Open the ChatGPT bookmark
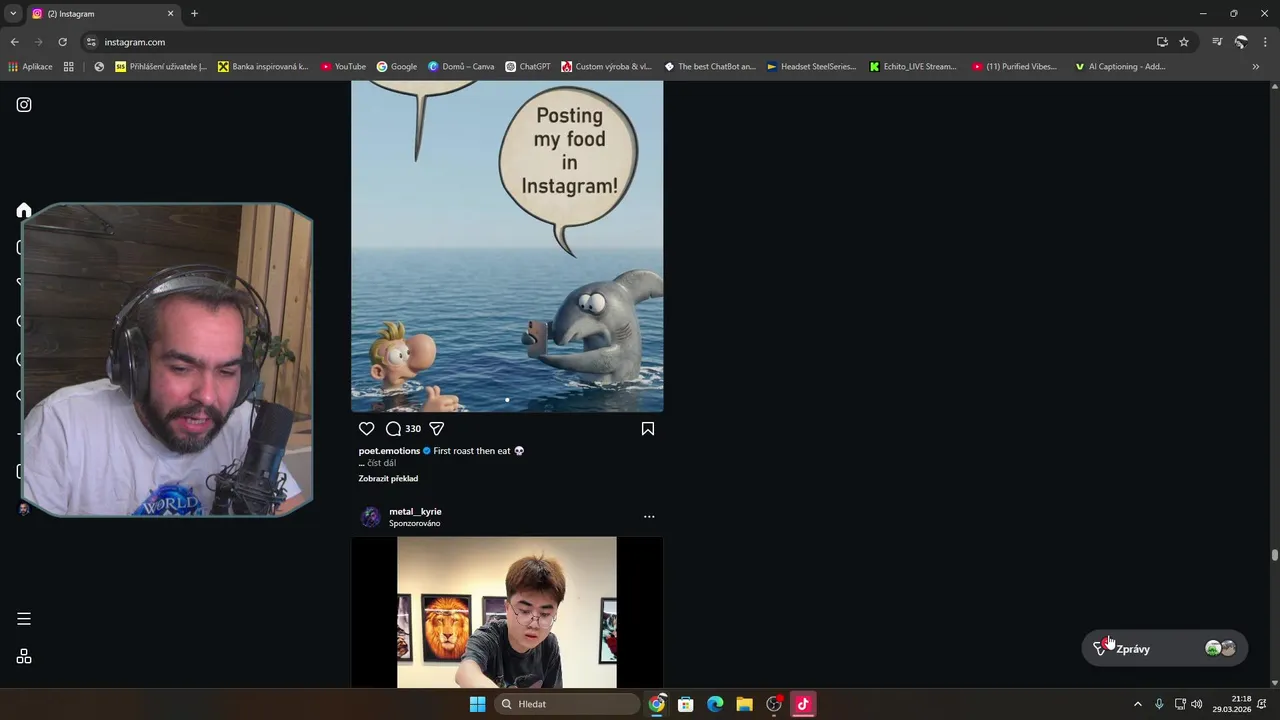This screenshot has width=1280, height=720. tap(528, 67)
